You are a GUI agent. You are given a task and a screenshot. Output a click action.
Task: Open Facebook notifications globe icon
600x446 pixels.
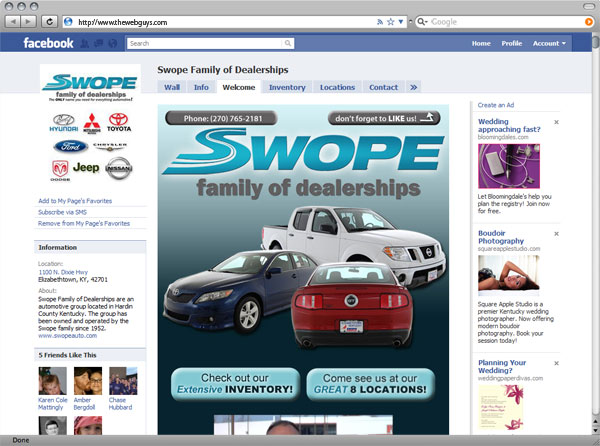[x=112, y=43]
